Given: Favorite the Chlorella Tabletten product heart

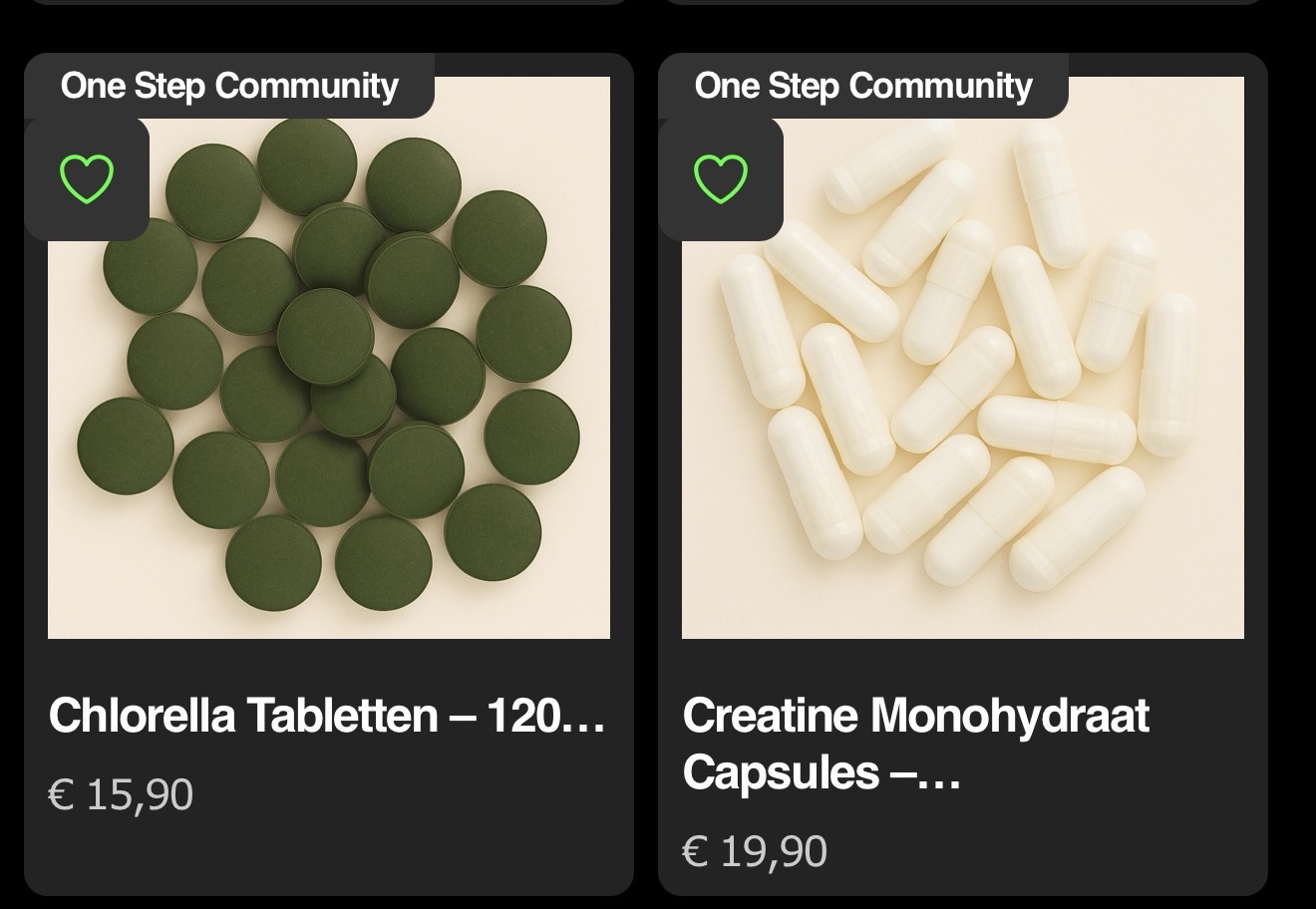Looking at the screenshot, I should click(x=87, y=178).
